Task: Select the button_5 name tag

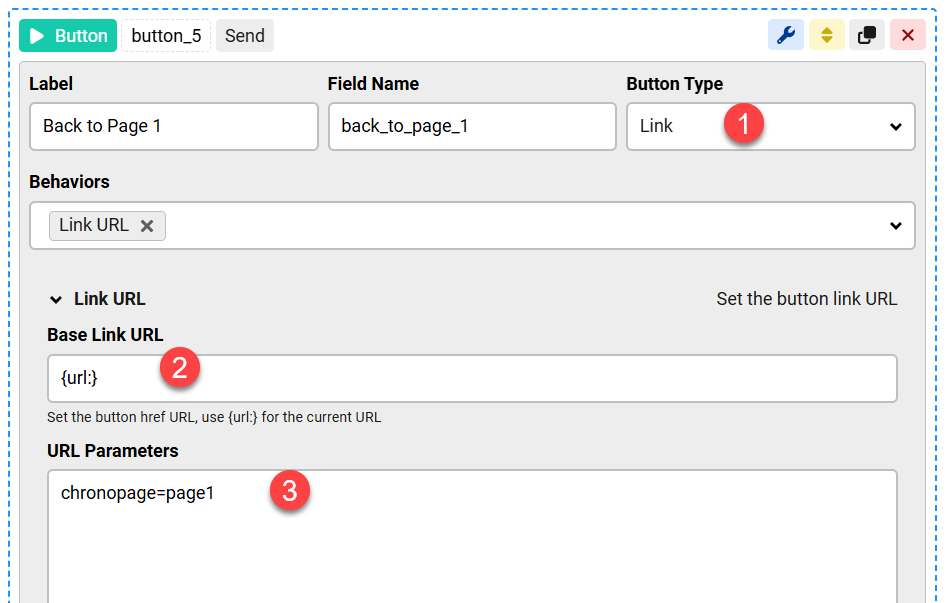Action: coord(166,36)
